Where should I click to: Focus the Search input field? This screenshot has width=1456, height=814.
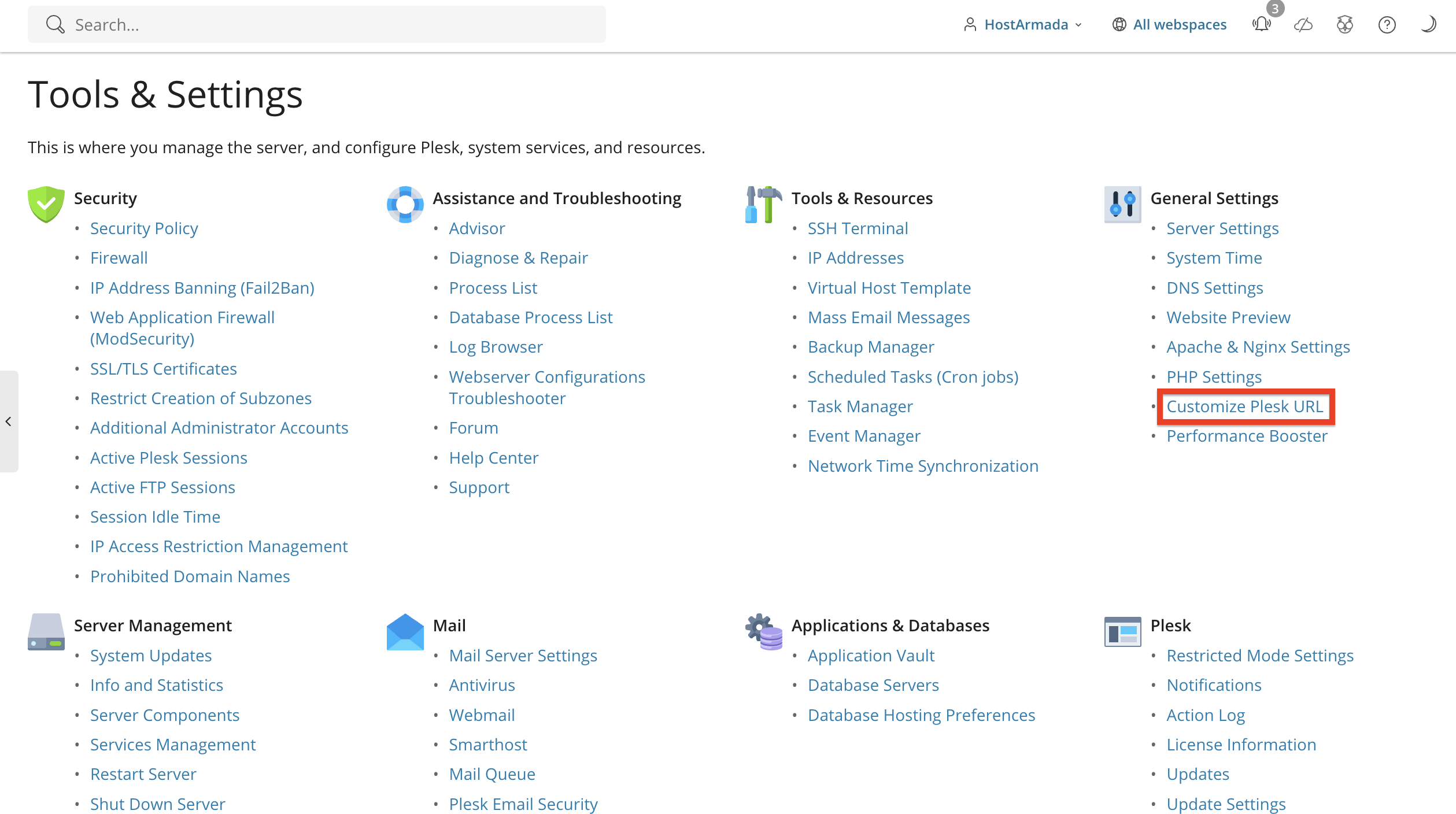[x=317, y=24]
